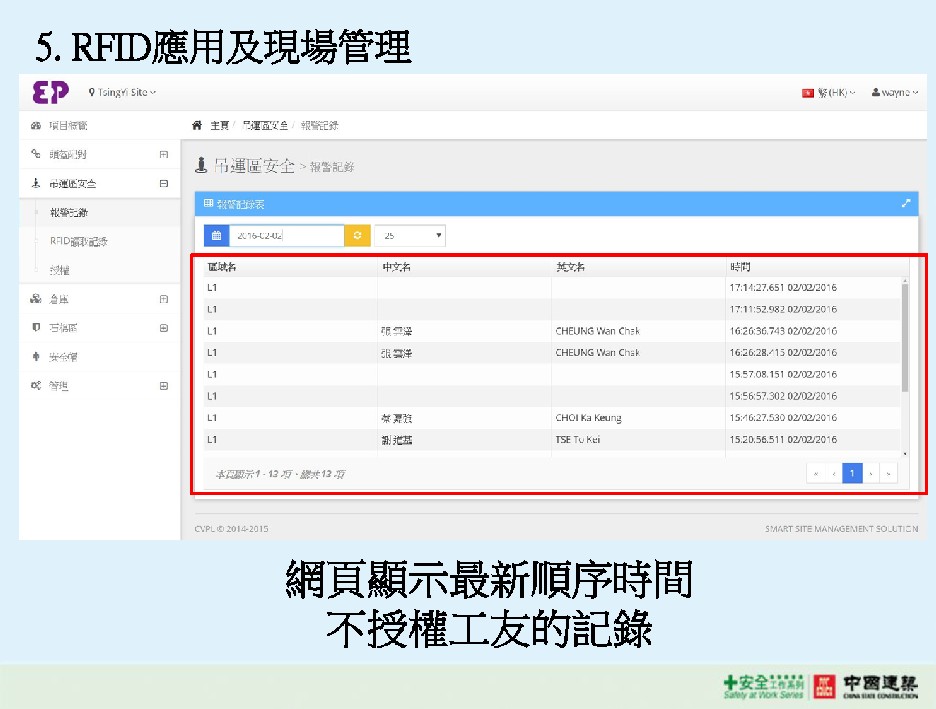Screen dimensions: 936x709
Task: Go to previous page with single-left arrow
Action: (x=834, y=473)
